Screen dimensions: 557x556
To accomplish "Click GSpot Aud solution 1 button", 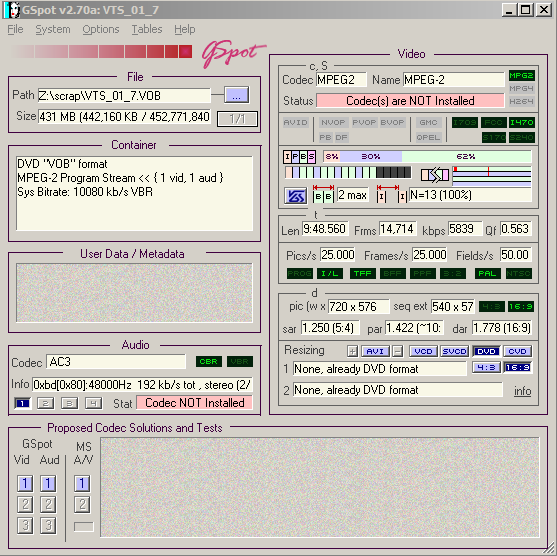I will [x=48, y=484].
